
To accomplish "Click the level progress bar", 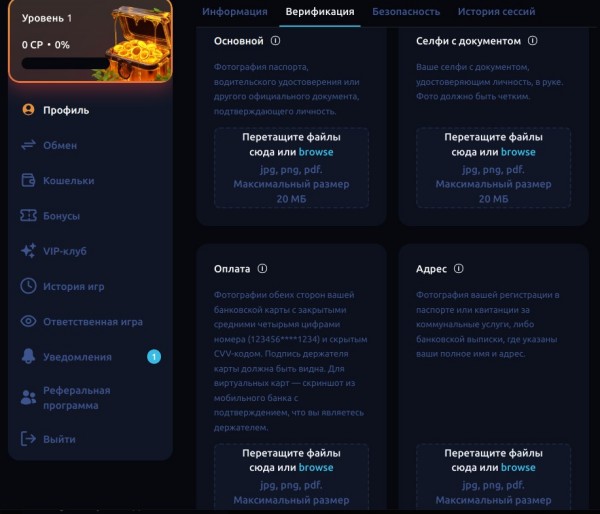I will coord(66,64).
